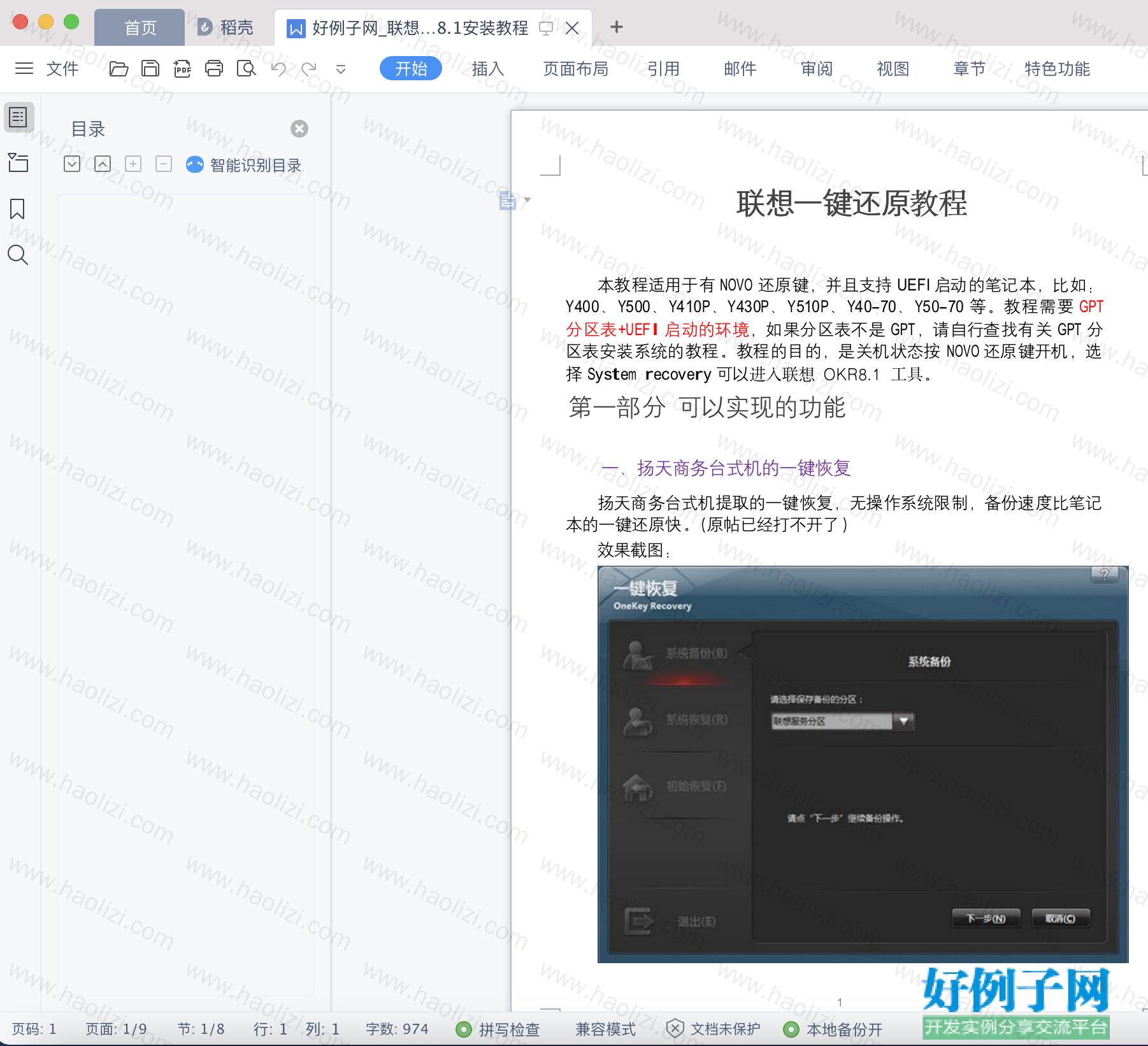
Task: Click the demote heading minus icon
Action: (x=164, y=164)
